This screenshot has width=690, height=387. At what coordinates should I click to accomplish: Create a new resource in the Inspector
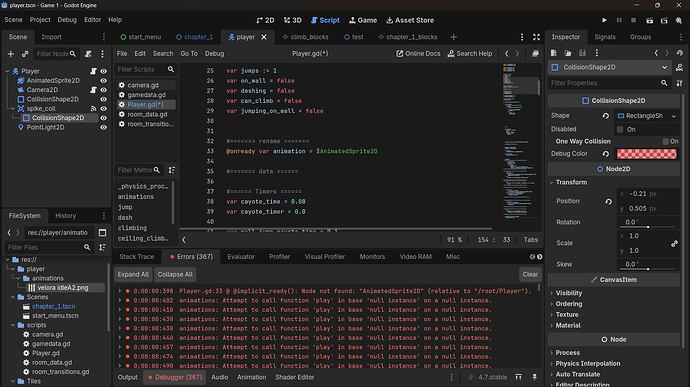click(x=554, y=53)
